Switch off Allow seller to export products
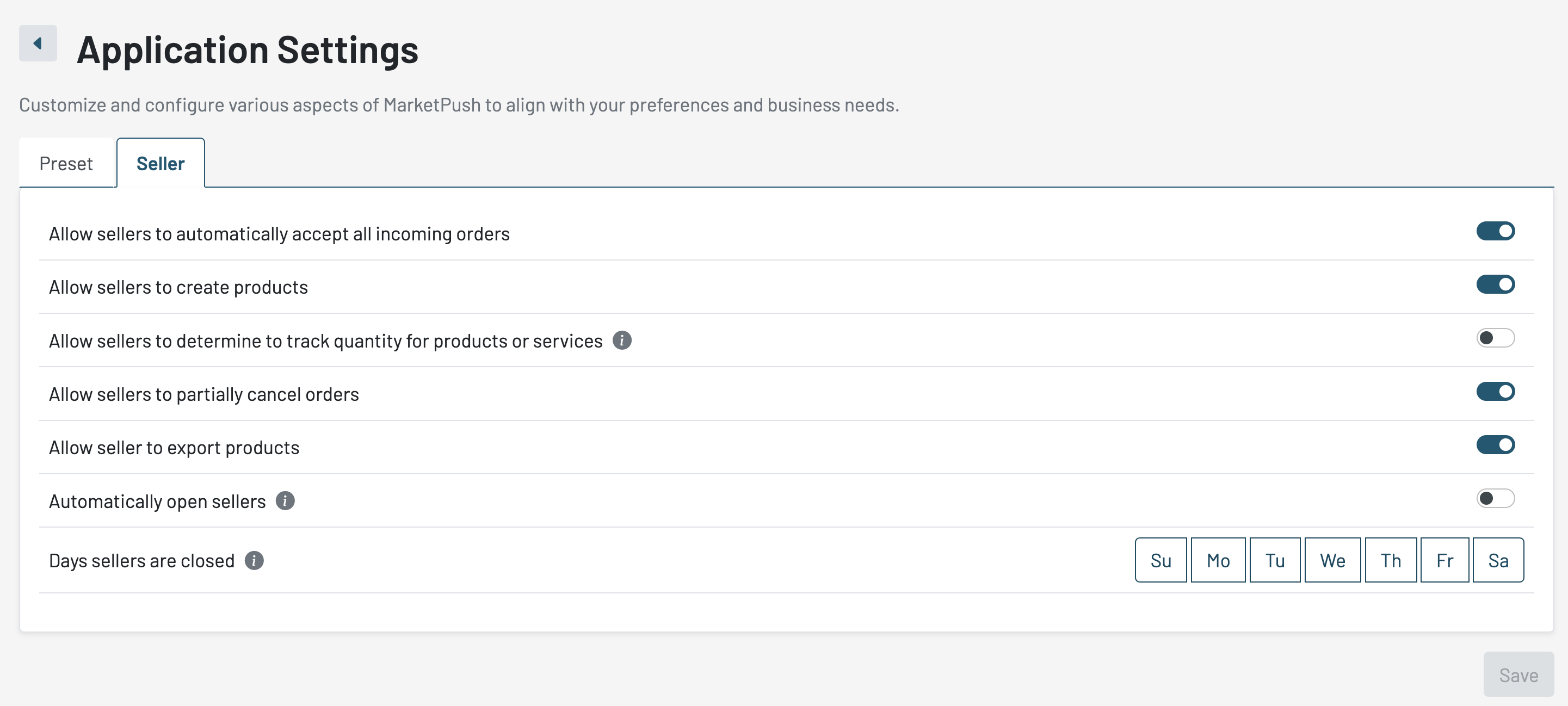 1495,445
